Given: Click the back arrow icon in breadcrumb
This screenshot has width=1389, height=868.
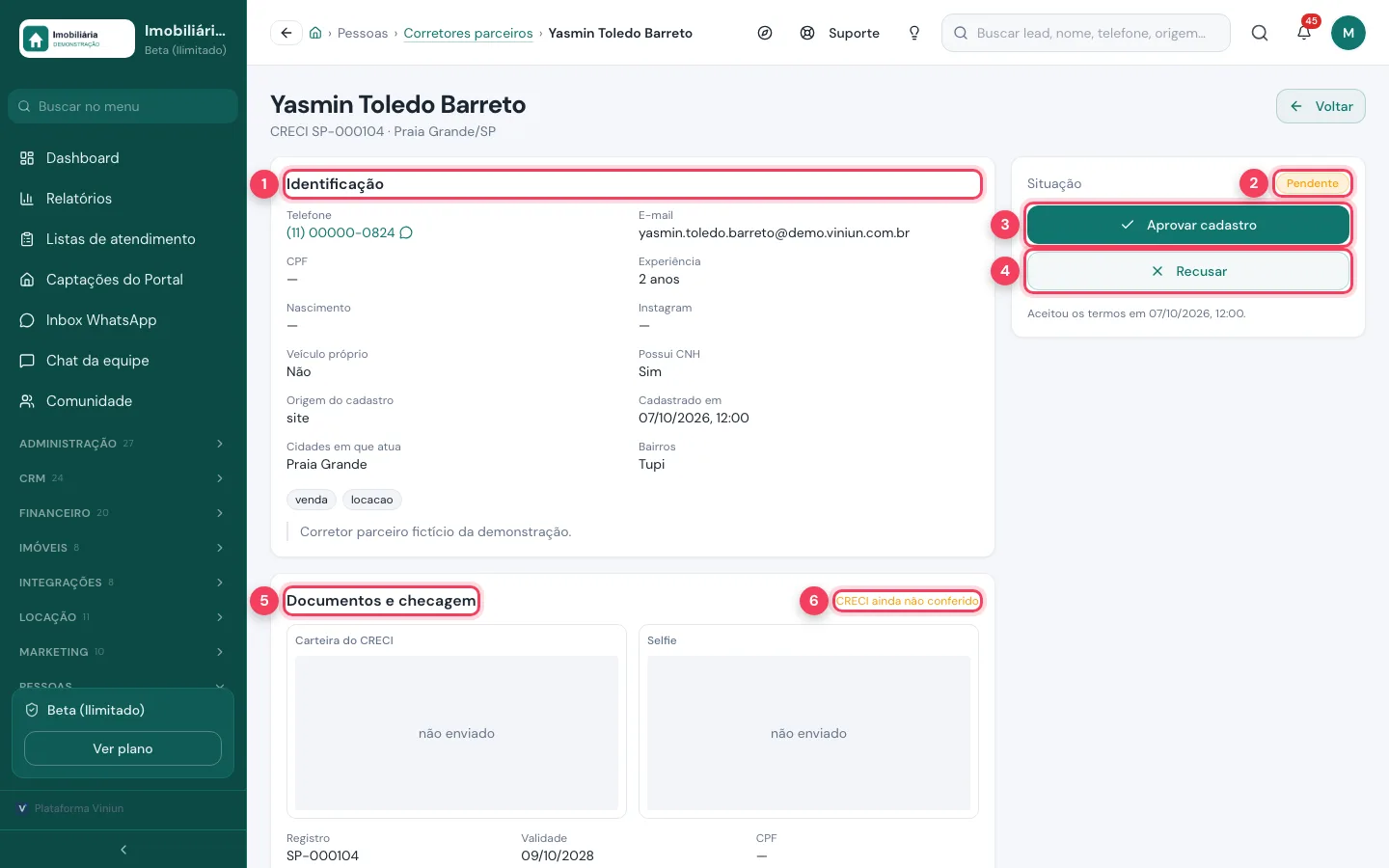Looking at the screenshot, I should (286, 33).
